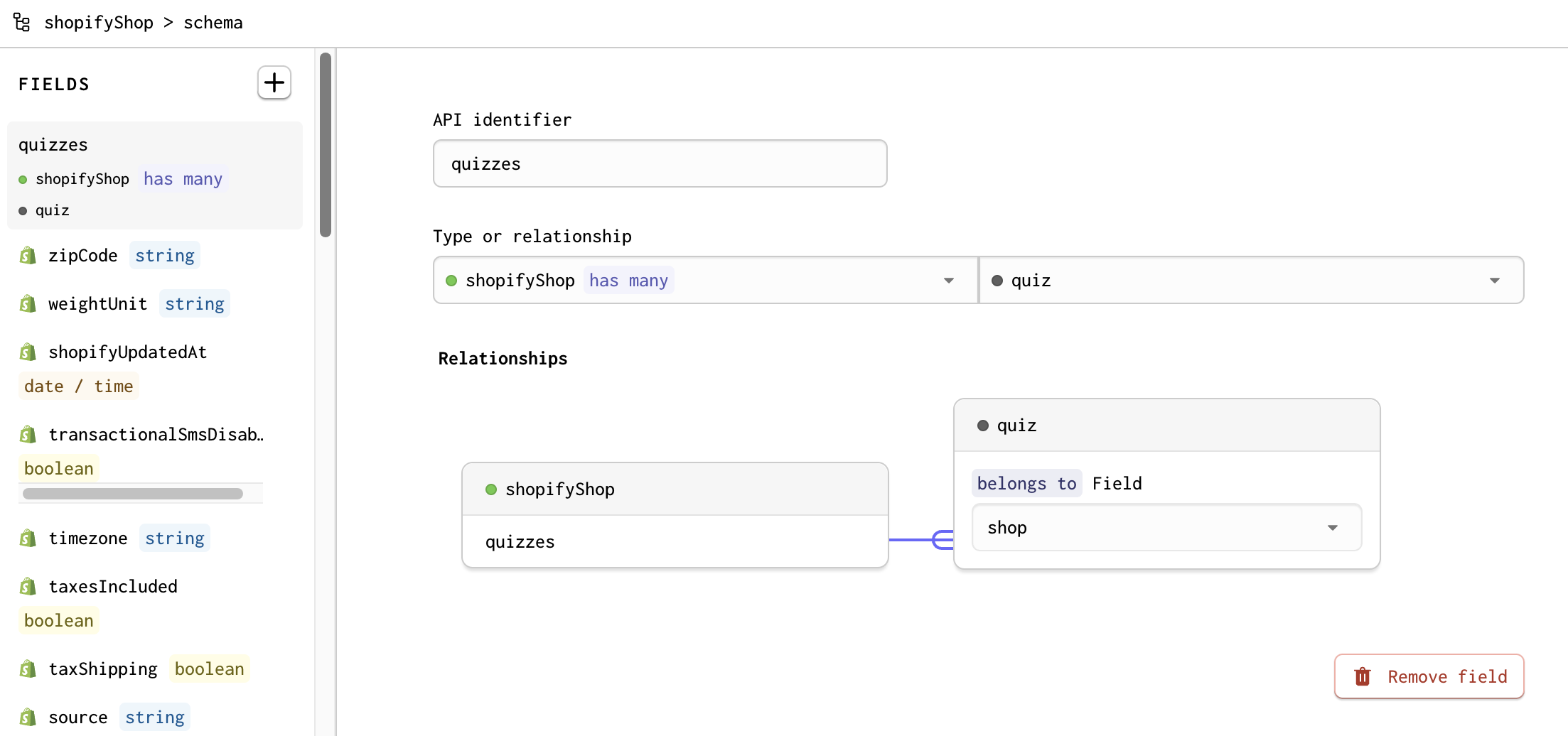Click the Shopify icon beside weightUnit
This screenshot has height=736, width=1568.
[x=28, y=304]
